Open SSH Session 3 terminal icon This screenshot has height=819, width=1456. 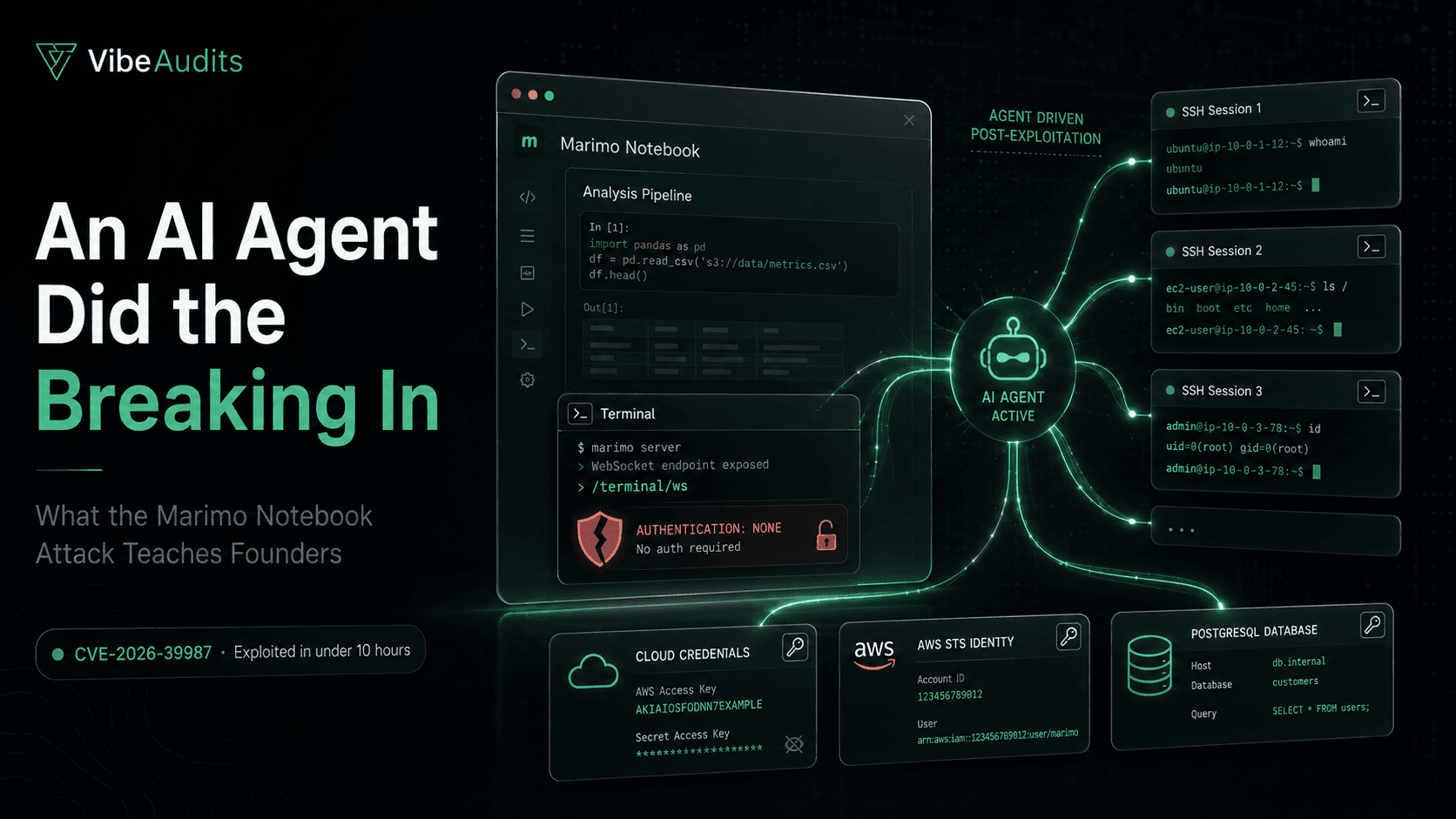(x=1372, y=392)
